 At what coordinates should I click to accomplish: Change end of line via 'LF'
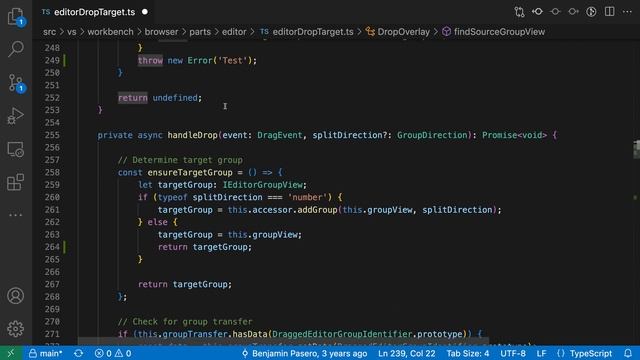(541, 353)
